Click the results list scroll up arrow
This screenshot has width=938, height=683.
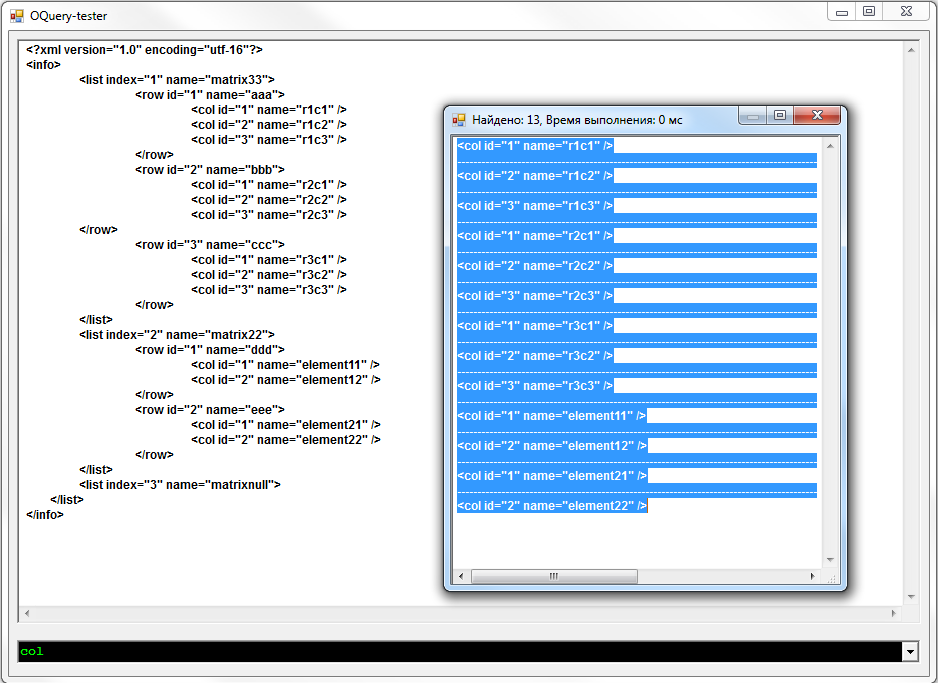coord(830,145)
